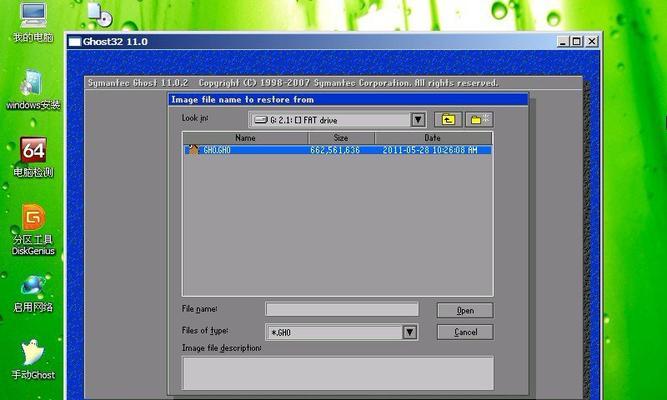Expand the Look in drive dropdown

click(418, 120)
